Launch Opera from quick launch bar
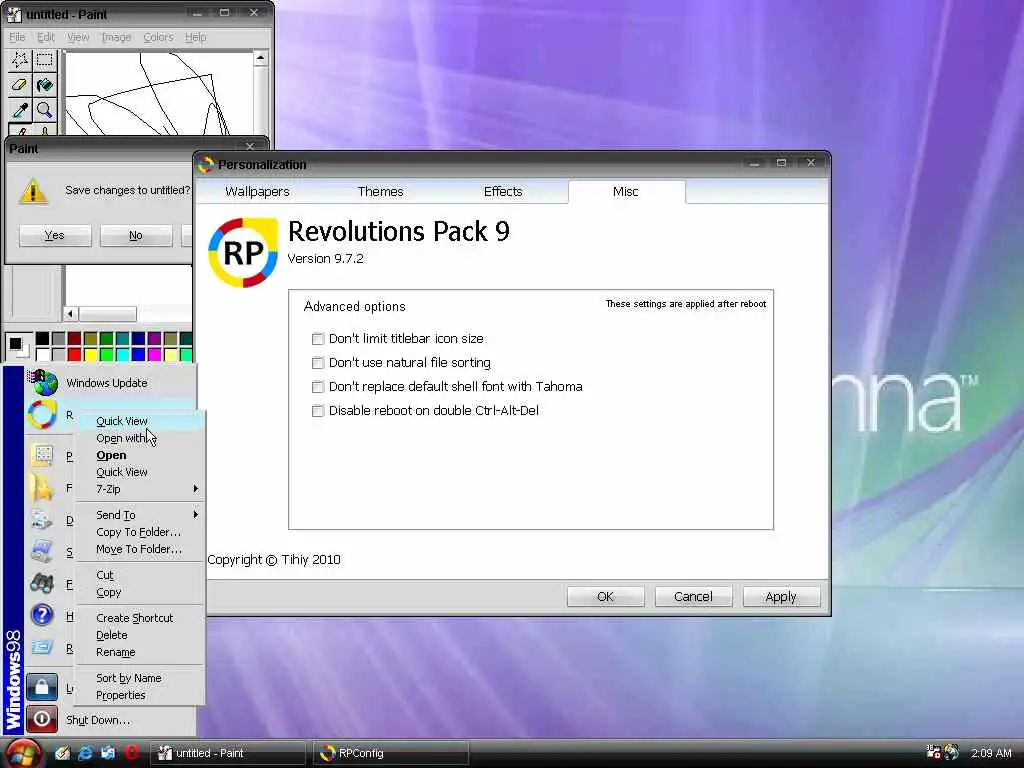 (x=132, y=753)
